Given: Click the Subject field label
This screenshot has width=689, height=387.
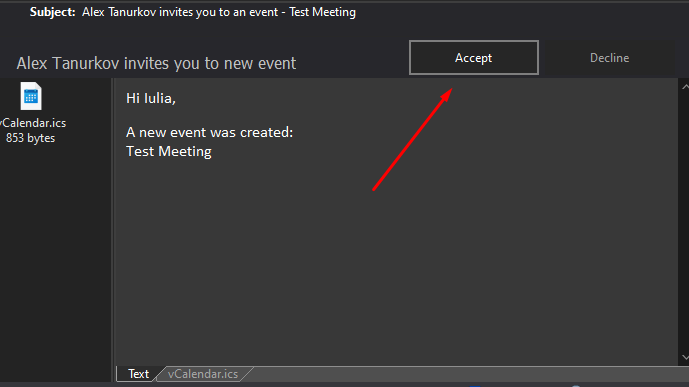Looking at the screenshot, I should 52,12.
